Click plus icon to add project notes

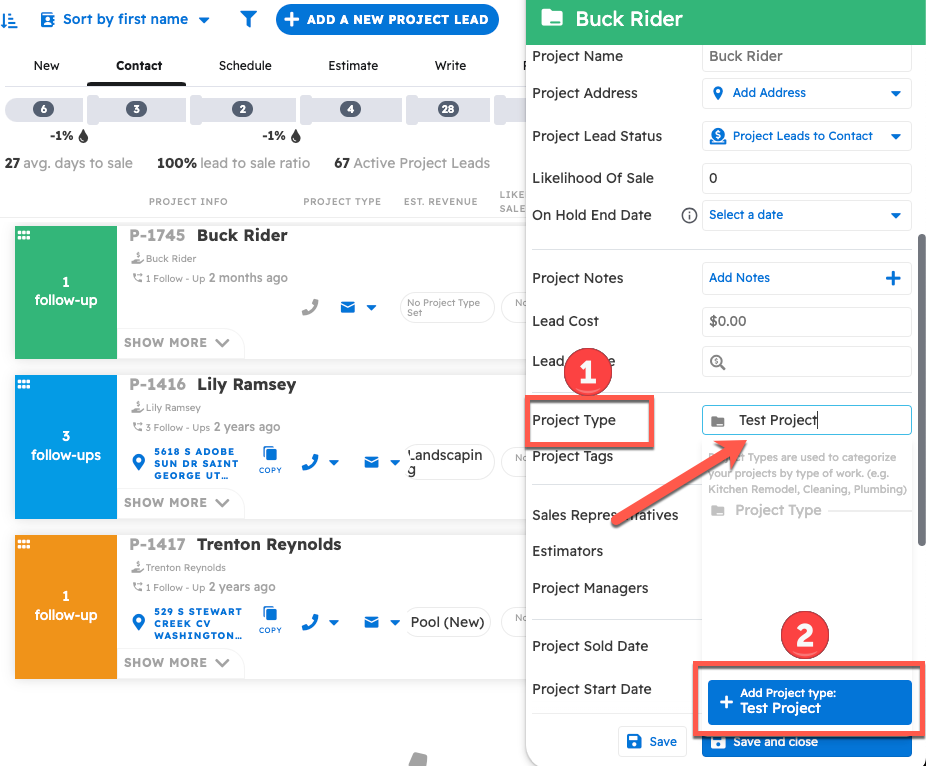(893, 278)
